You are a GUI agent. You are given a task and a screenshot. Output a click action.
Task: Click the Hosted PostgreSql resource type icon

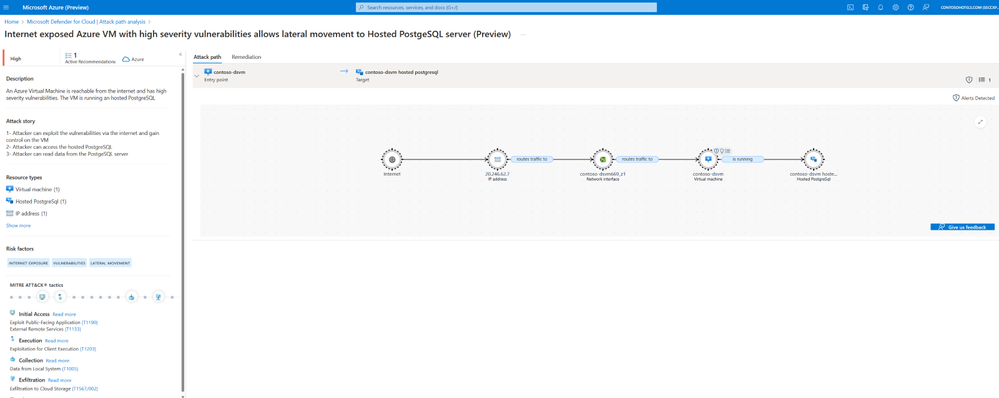click(x=10, y=201)
